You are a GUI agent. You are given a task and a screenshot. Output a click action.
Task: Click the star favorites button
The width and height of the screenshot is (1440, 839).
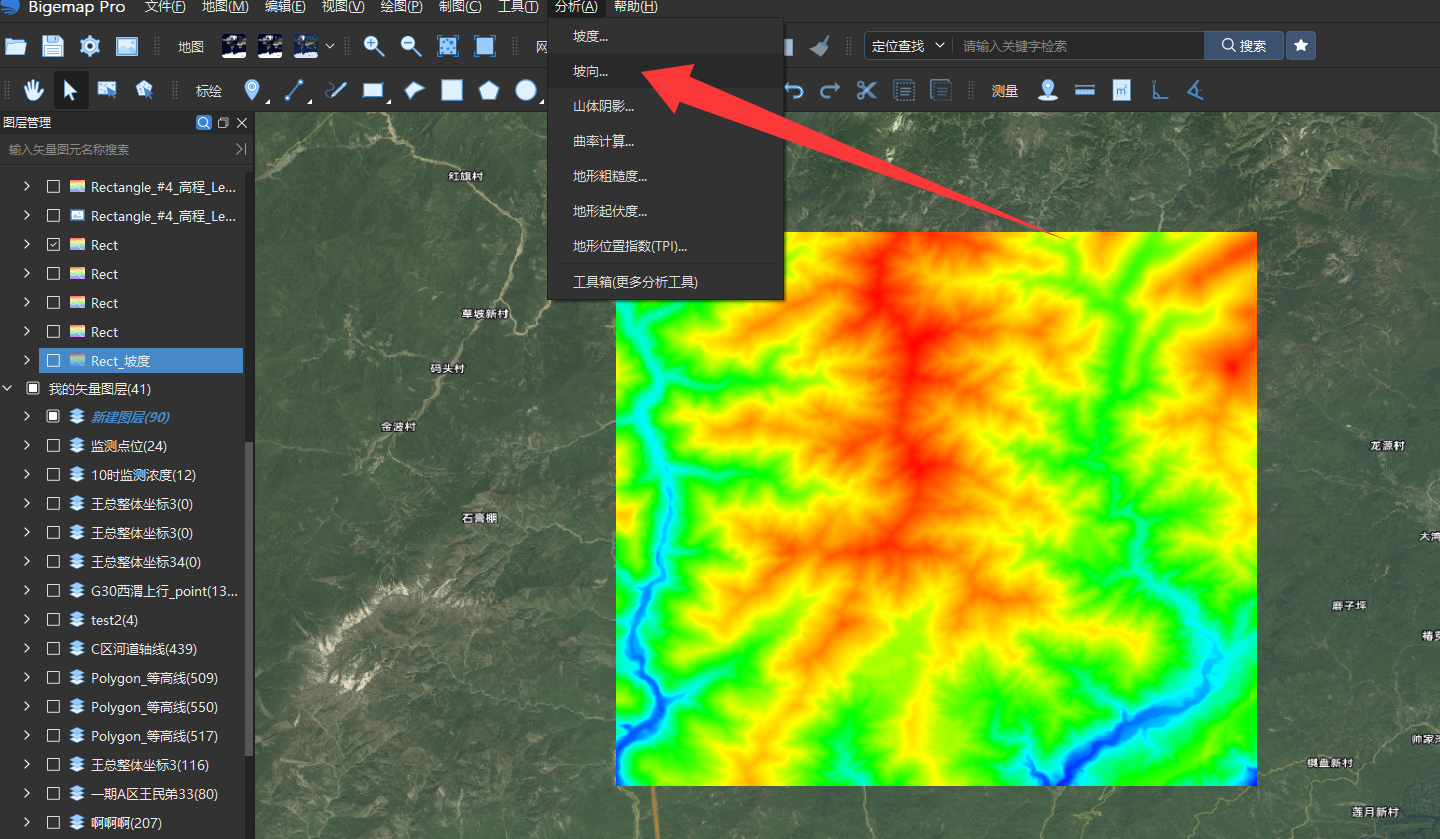click(x=1301, y=46)
